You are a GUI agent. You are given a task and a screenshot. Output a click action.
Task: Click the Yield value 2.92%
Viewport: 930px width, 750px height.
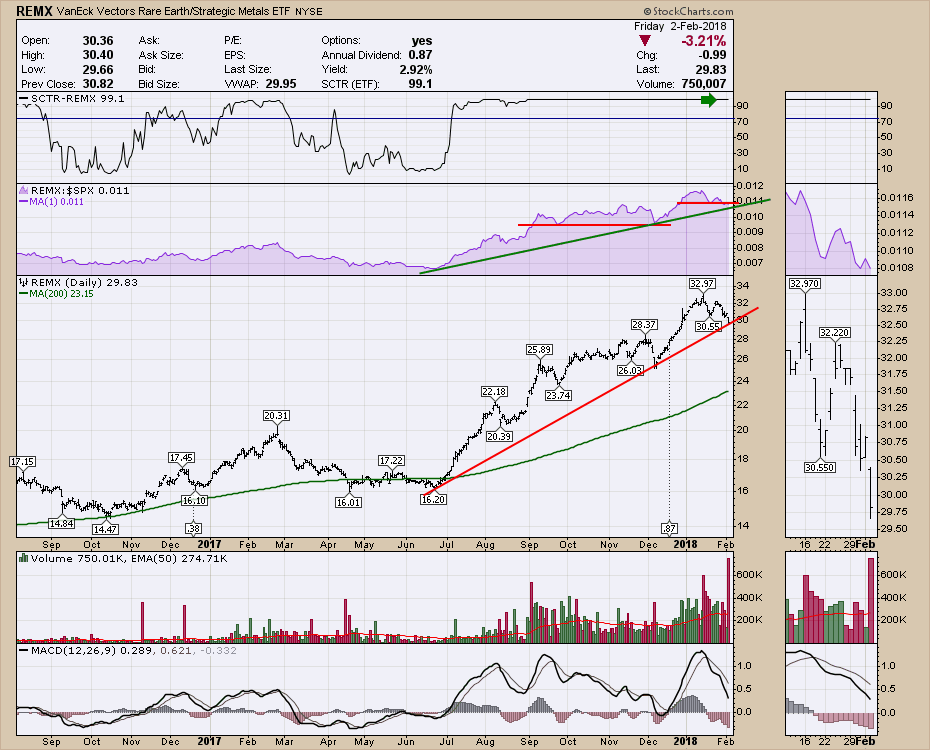click(416, 69)
